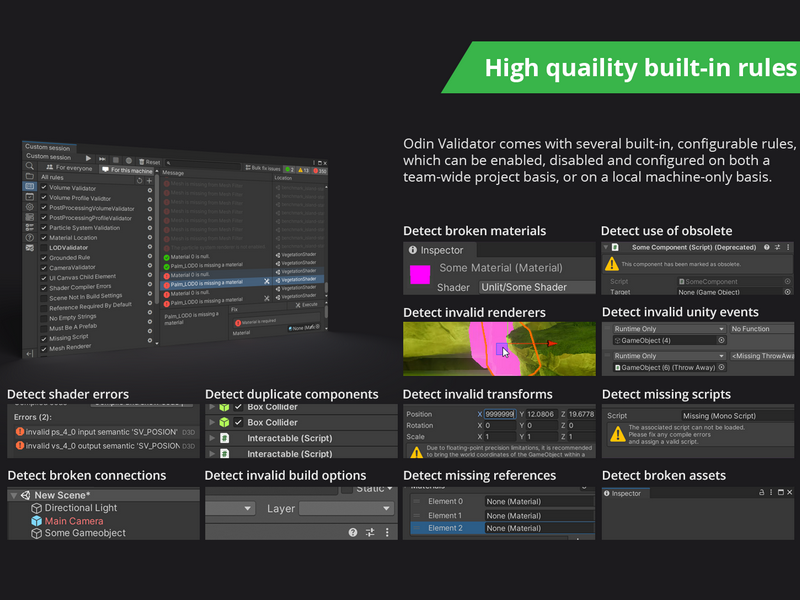Open the kebab menu on Some Component header
Screen dimensions: 800x600
pos(788,247)
